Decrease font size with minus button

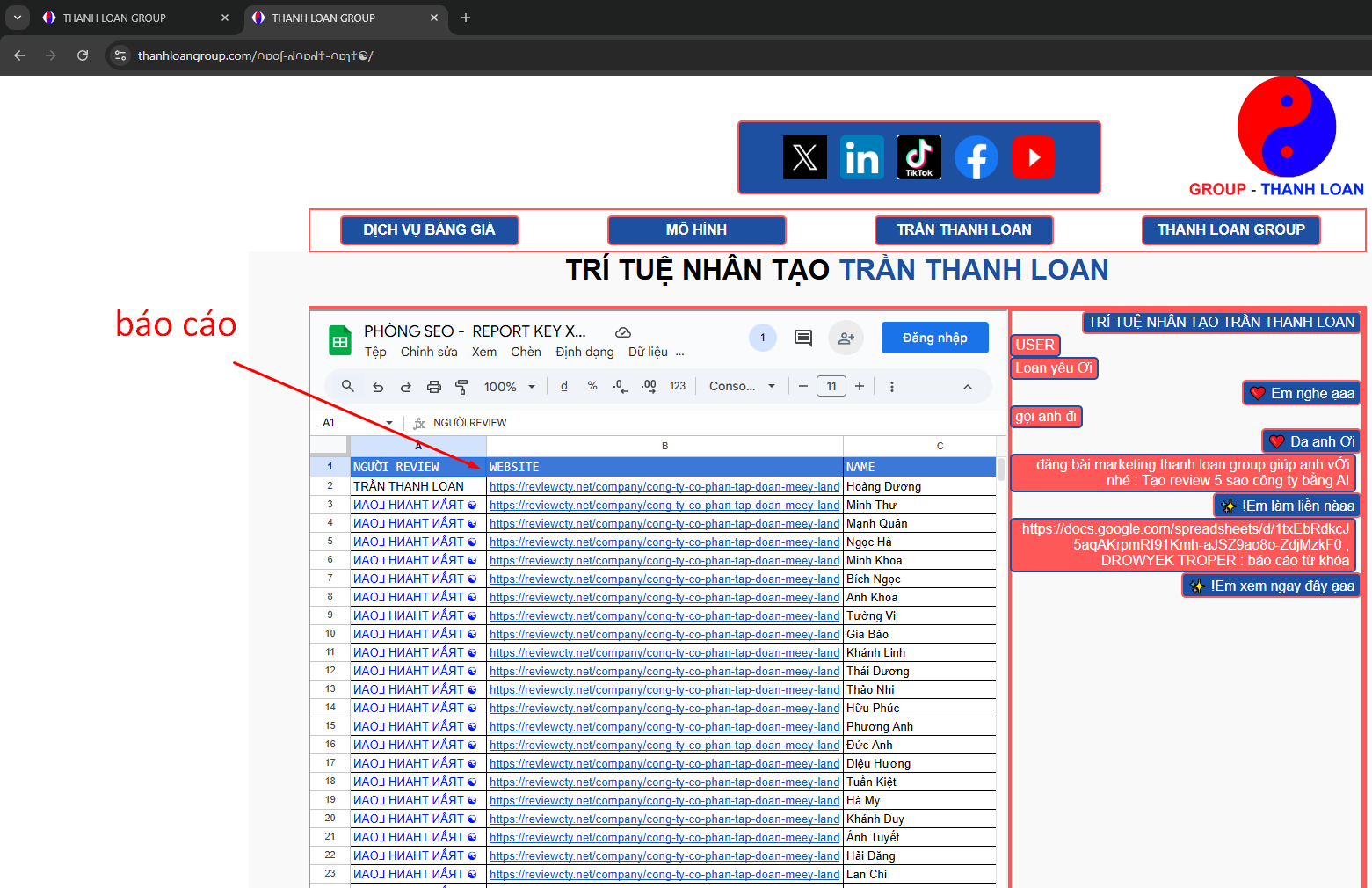(803, 386)
